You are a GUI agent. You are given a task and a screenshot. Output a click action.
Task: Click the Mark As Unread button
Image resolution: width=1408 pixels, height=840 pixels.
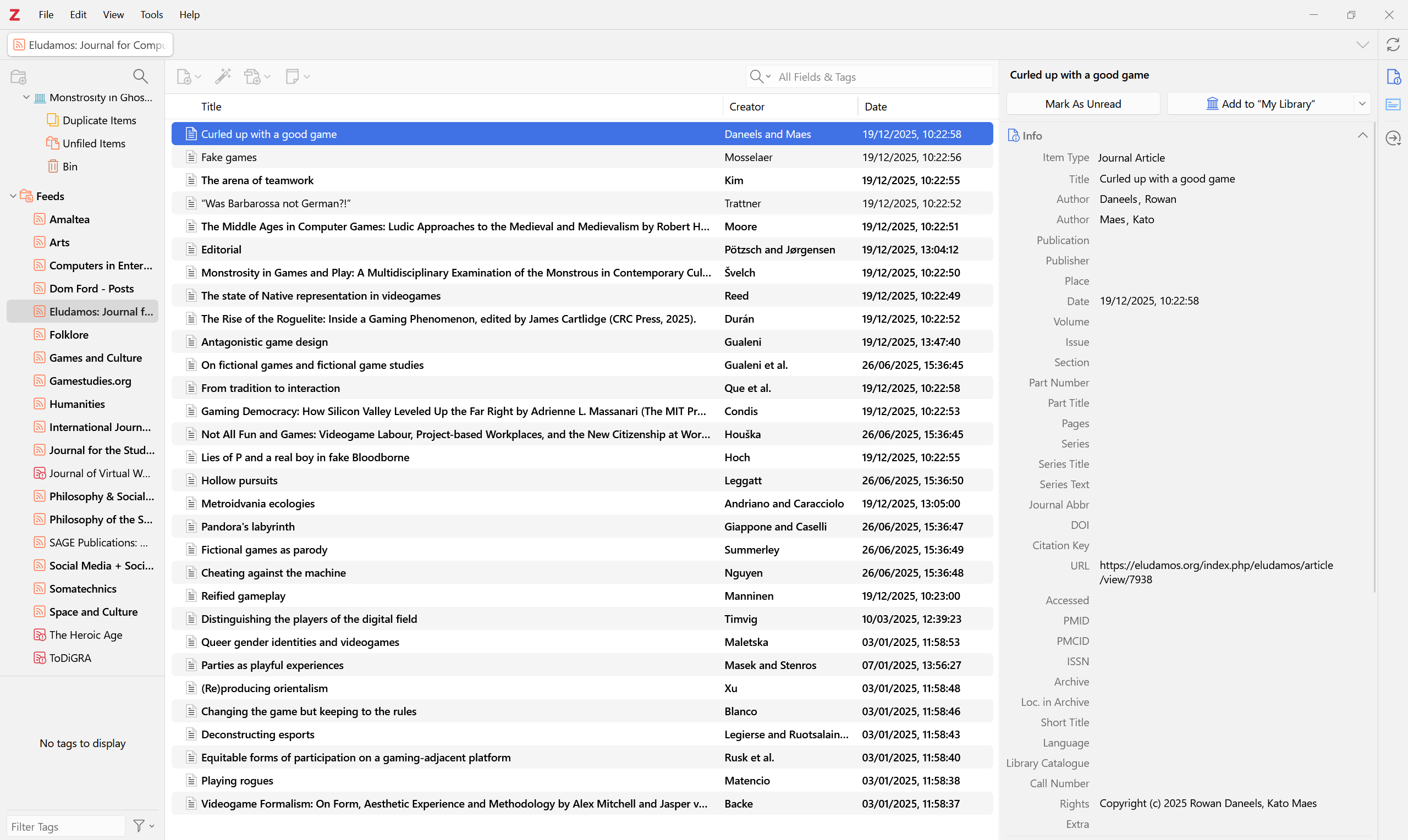(1082, 103)
